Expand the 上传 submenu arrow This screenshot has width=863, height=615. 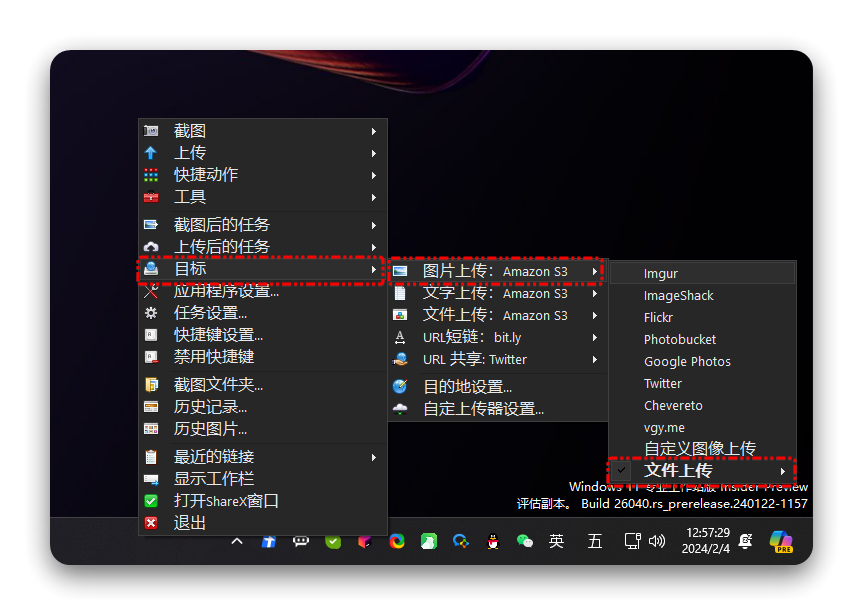374,154
